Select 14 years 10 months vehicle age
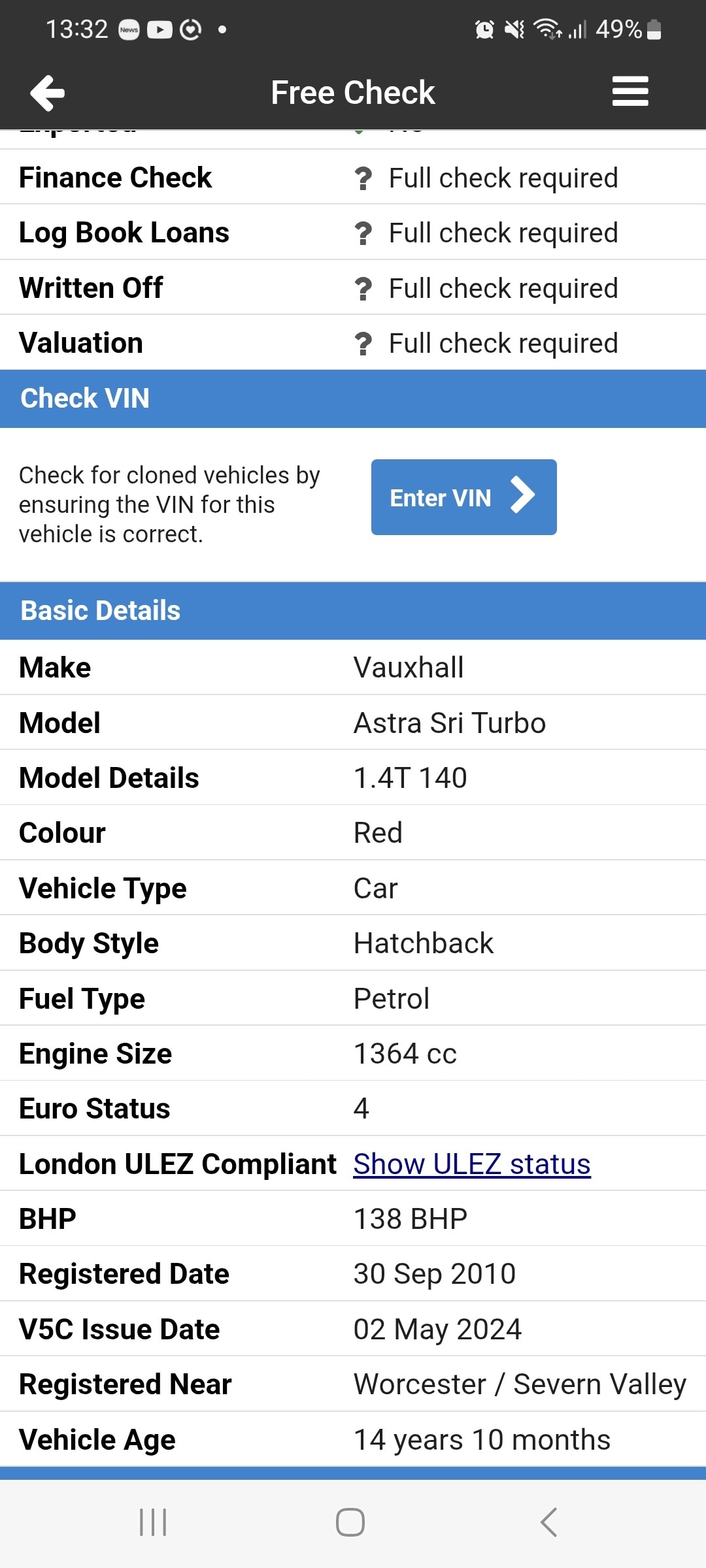 (482, 1440)
